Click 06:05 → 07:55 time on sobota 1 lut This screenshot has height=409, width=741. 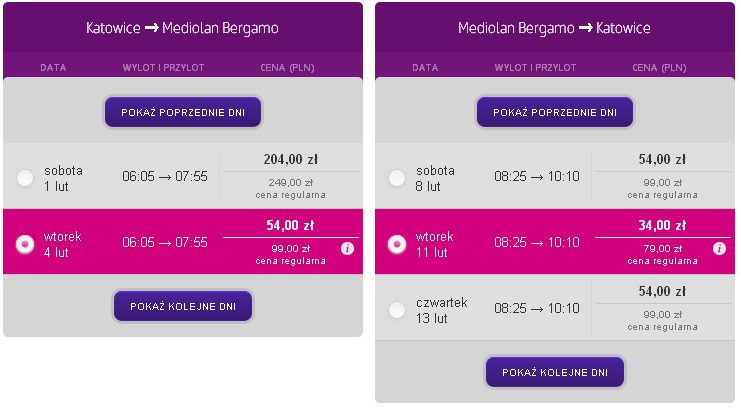[x=165, y=176]
